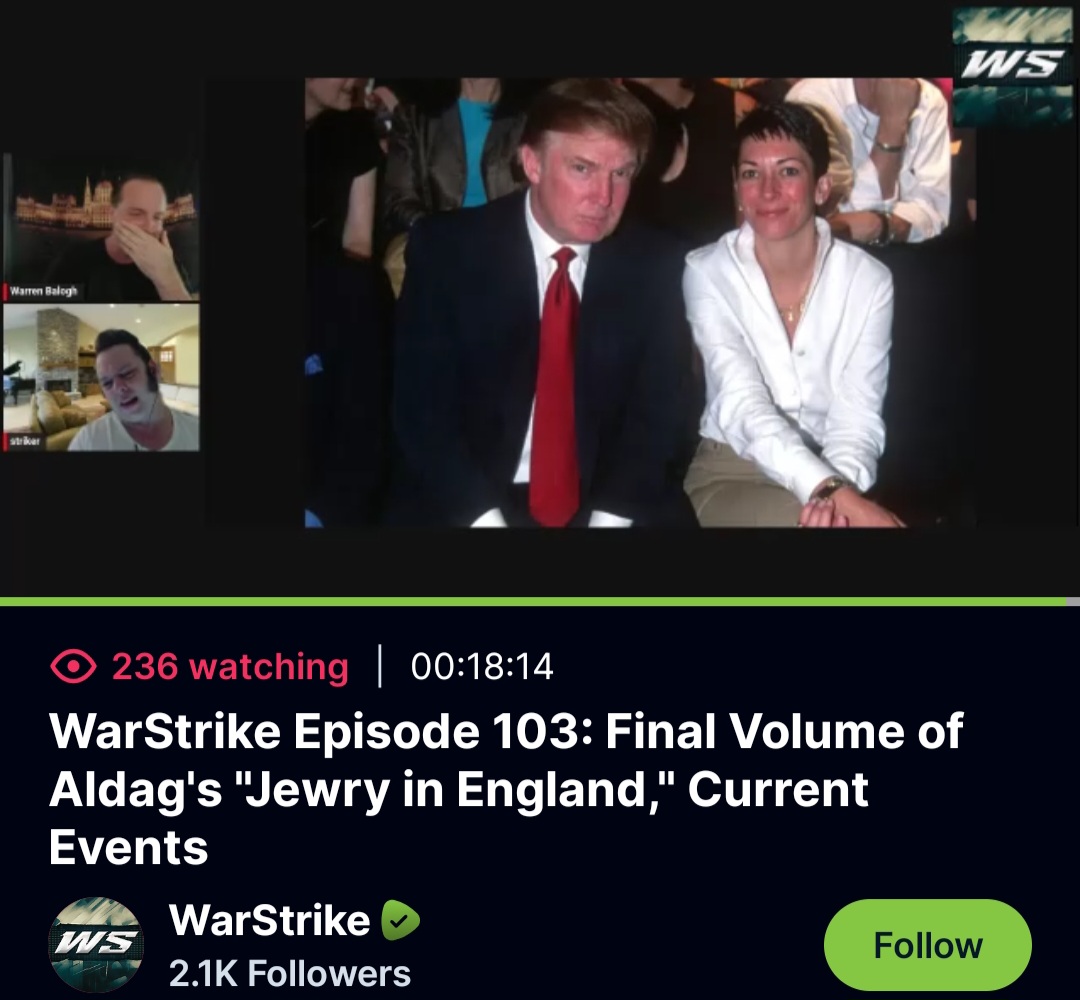Open the WarStrike channel avatar

(96, 944)
